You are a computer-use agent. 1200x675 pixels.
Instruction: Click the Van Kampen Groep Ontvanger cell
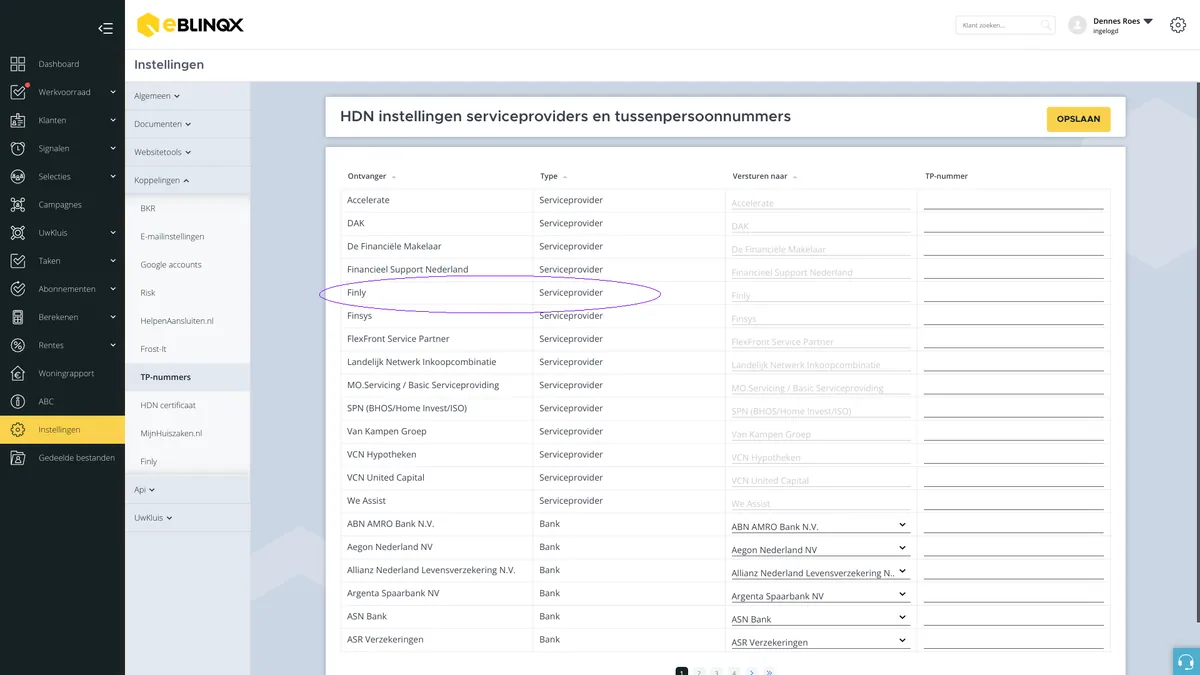tap(436, 431)
